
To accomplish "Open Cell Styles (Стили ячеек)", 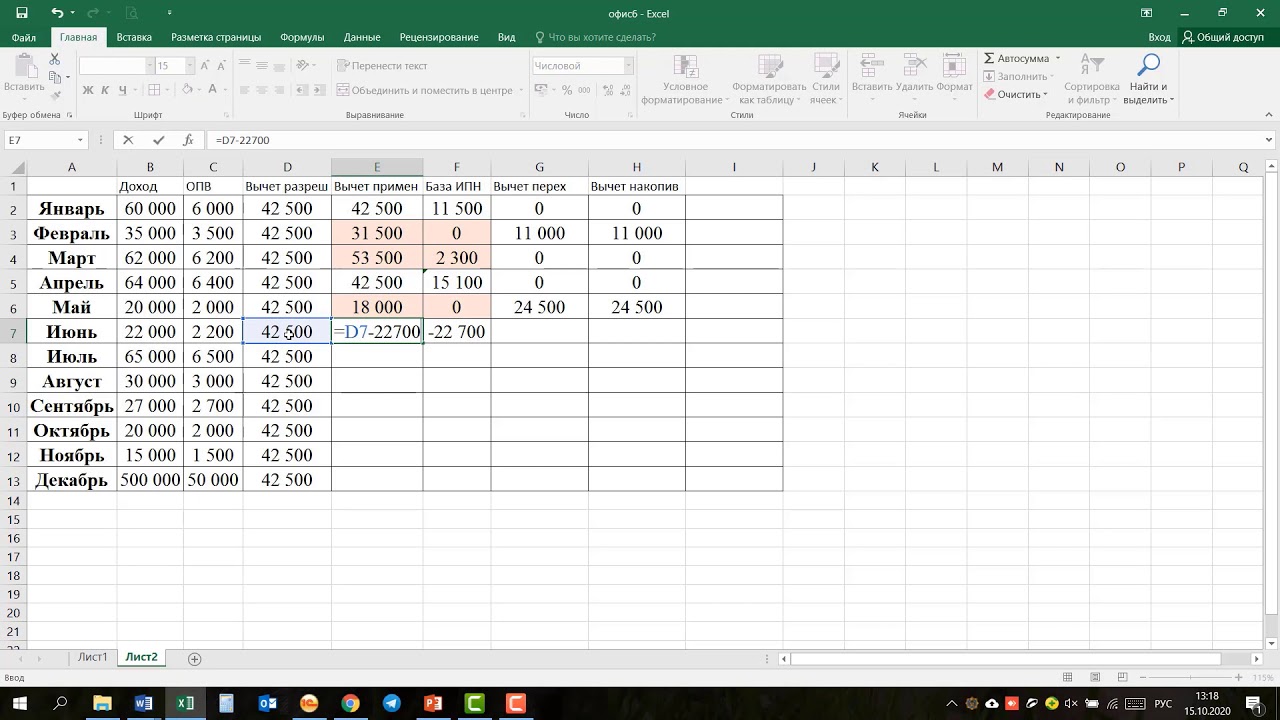I will point(825,80).
